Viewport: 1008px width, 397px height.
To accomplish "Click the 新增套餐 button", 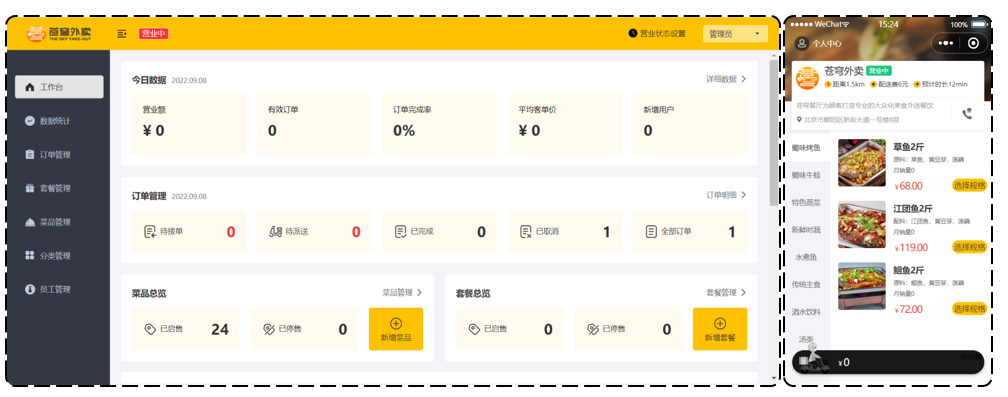I will coord(720,329).
